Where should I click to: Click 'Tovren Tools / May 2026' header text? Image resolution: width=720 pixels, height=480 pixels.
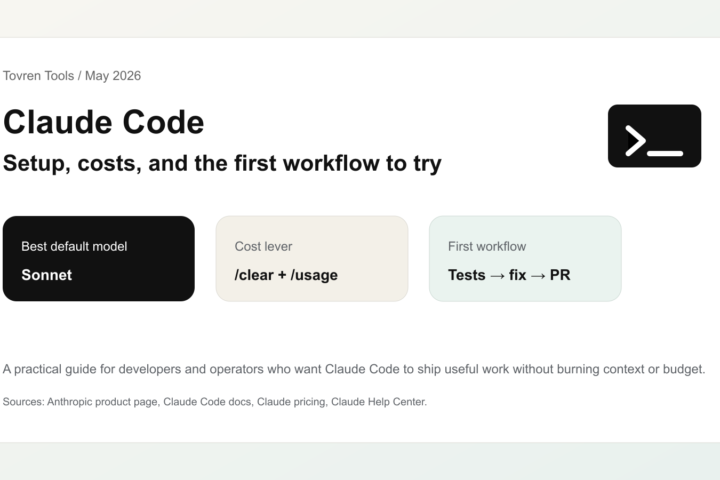point(72,76)
